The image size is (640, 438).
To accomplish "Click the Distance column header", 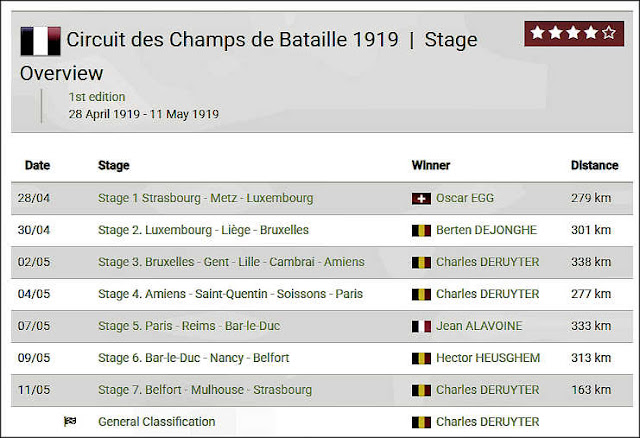I will click(594, 165).
